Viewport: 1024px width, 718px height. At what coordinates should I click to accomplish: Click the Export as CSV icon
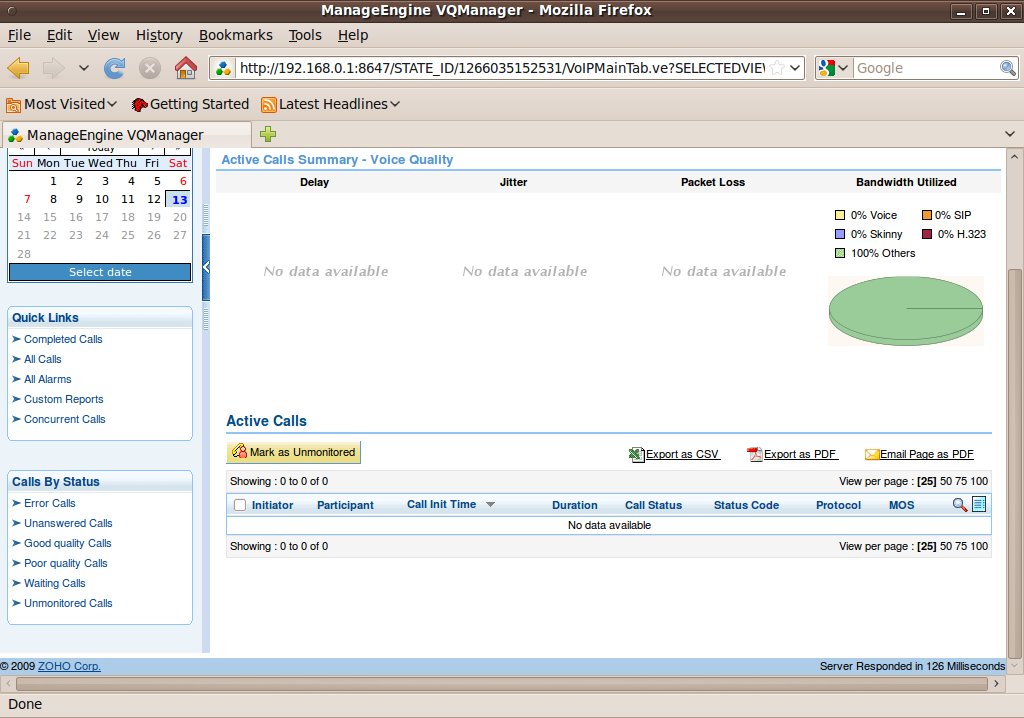point(636,454)
